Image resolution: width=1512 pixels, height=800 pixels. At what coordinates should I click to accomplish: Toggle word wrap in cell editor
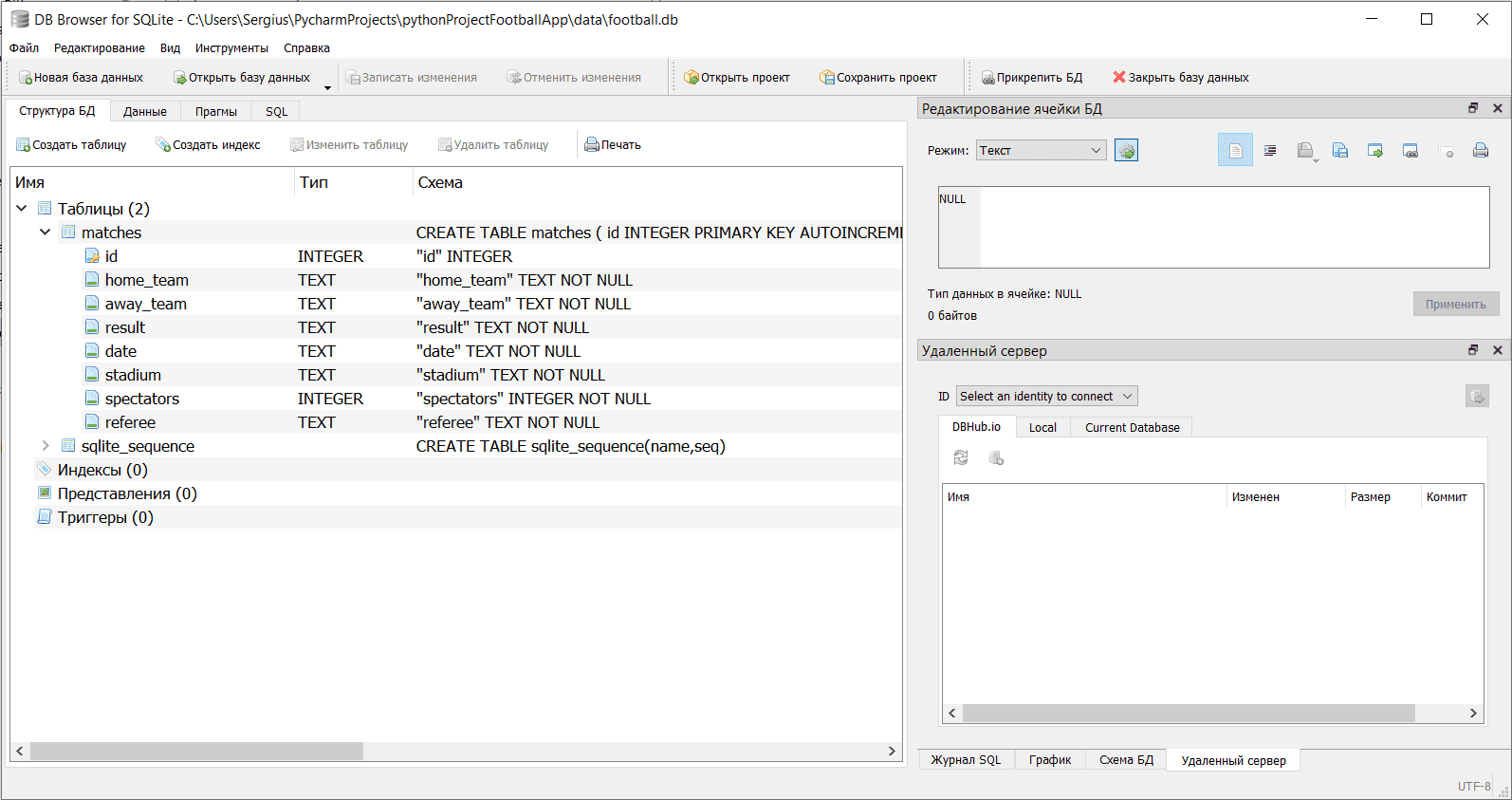point(1235,150)
